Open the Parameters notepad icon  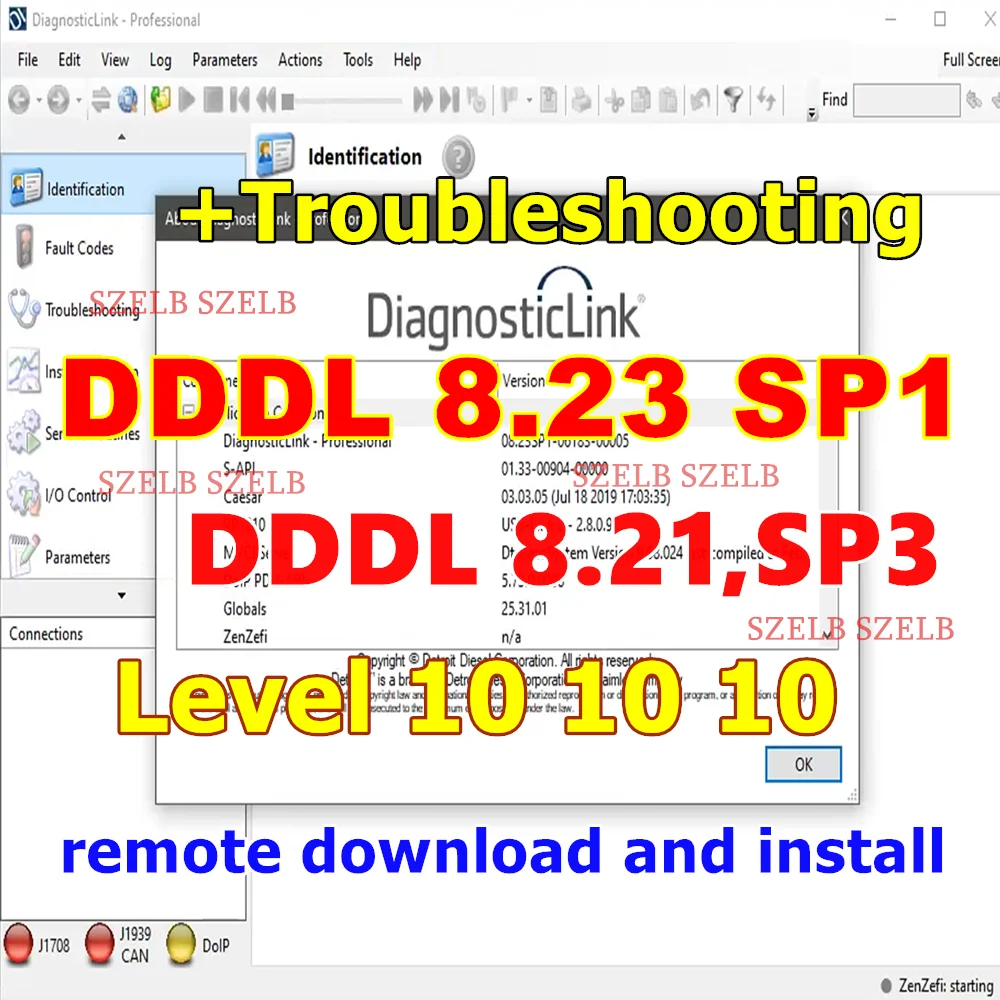click(x=25, y=552)
